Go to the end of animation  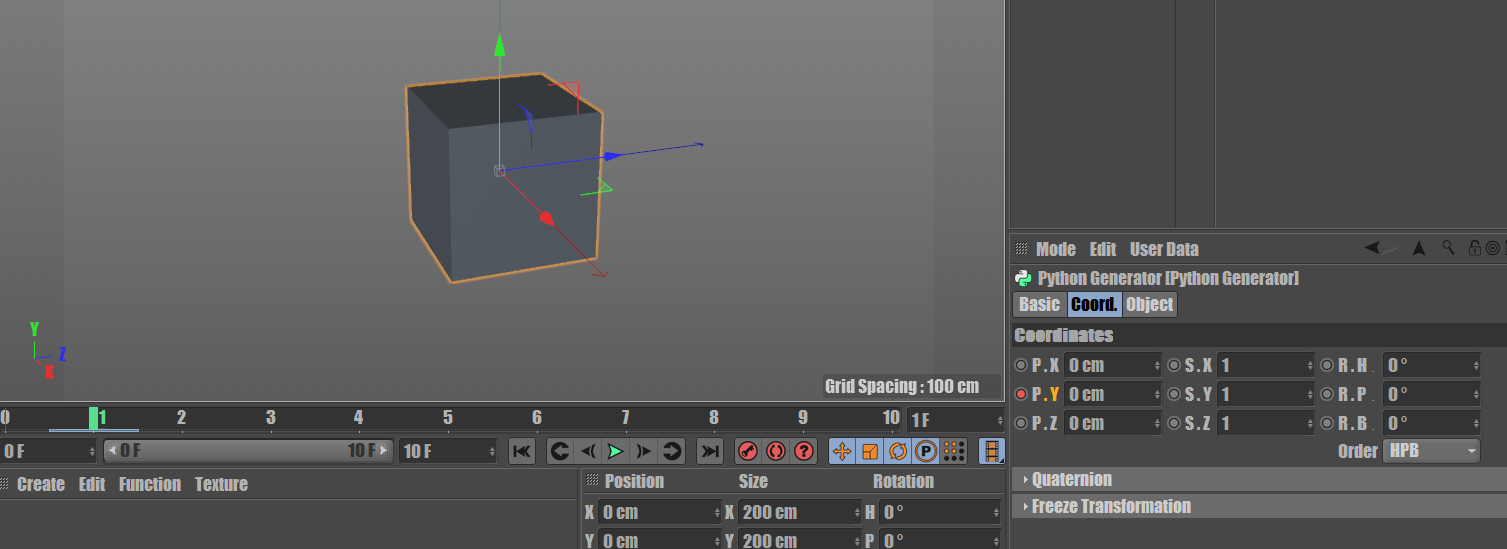tap(709, 451)
